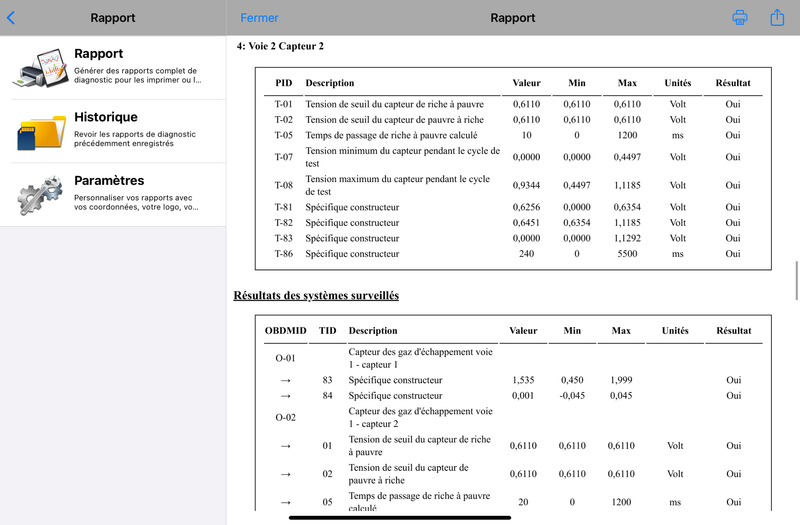800x525 pixels.
Task: Tap the T-01 row PID cell
Action: pos(284,104)
